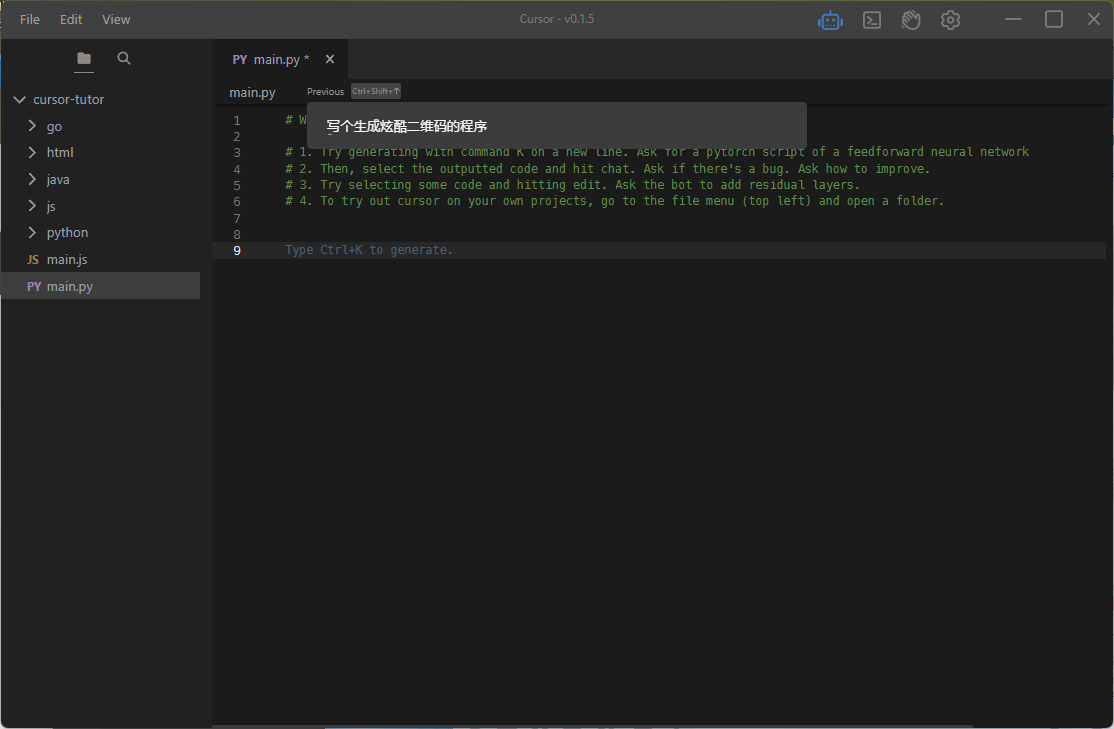Open the File menu
1114x729 pixels.
[x=30, y=19]
